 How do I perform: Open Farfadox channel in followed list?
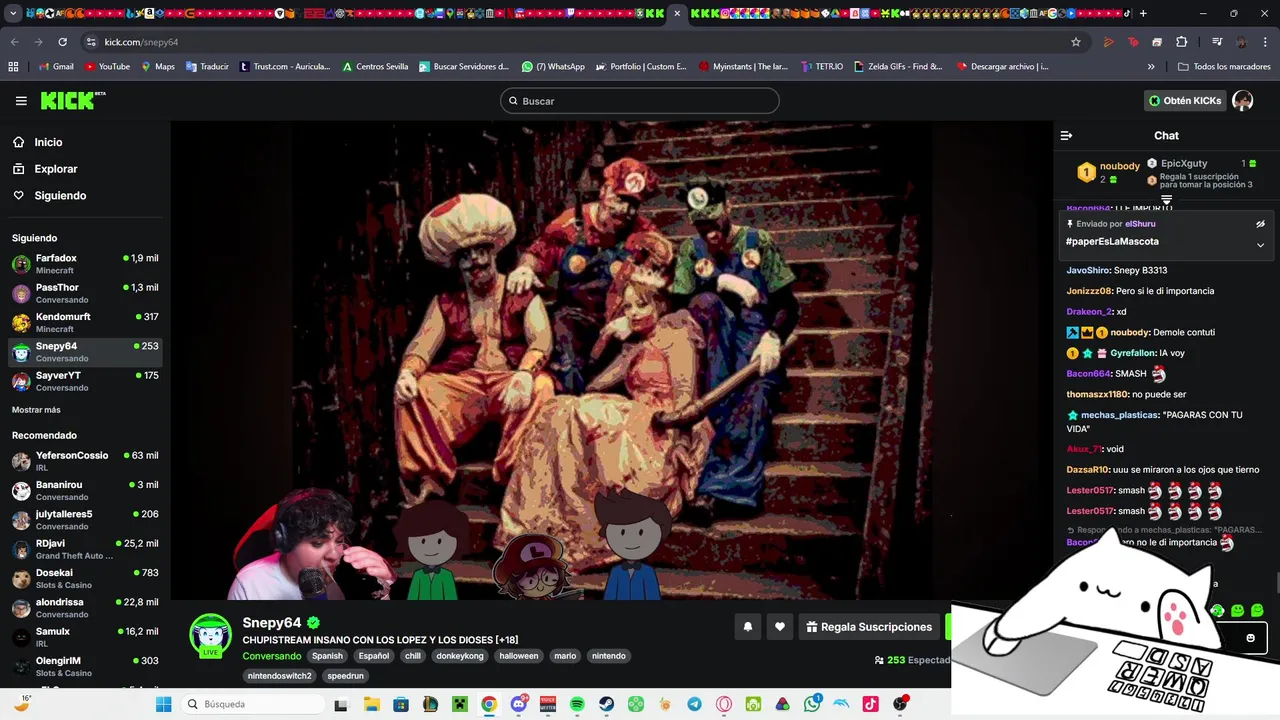85,264
